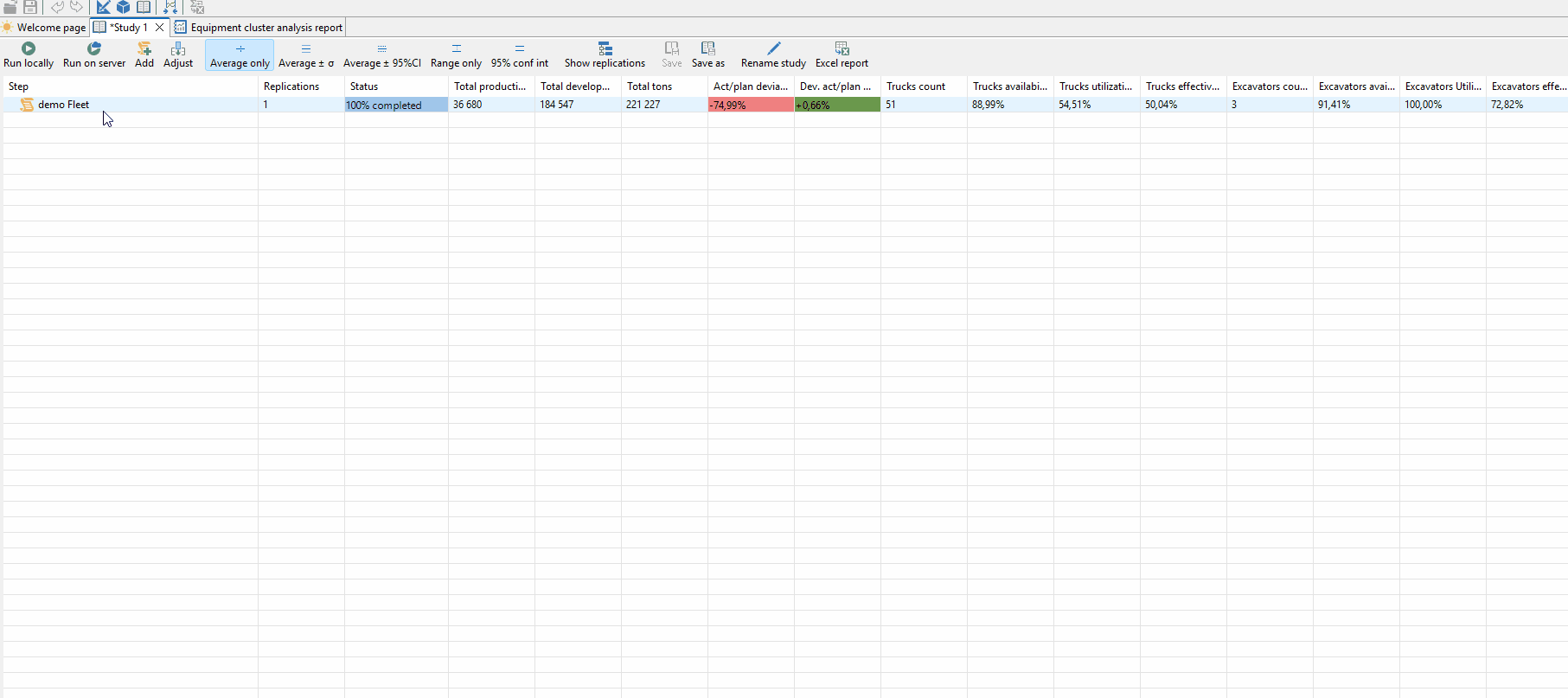Click the Total tons column header
The width and height of the screenshot is (1568, 698).
664,86
